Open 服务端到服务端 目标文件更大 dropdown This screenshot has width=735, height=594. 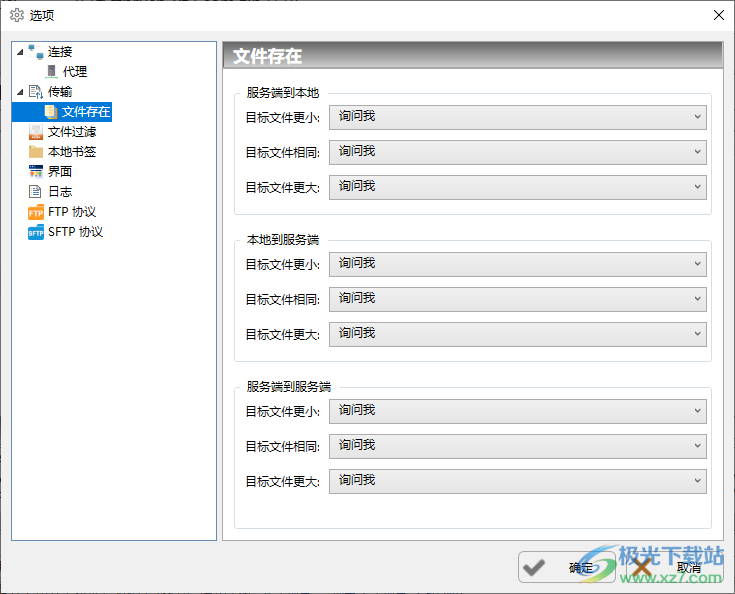[518, 481]
